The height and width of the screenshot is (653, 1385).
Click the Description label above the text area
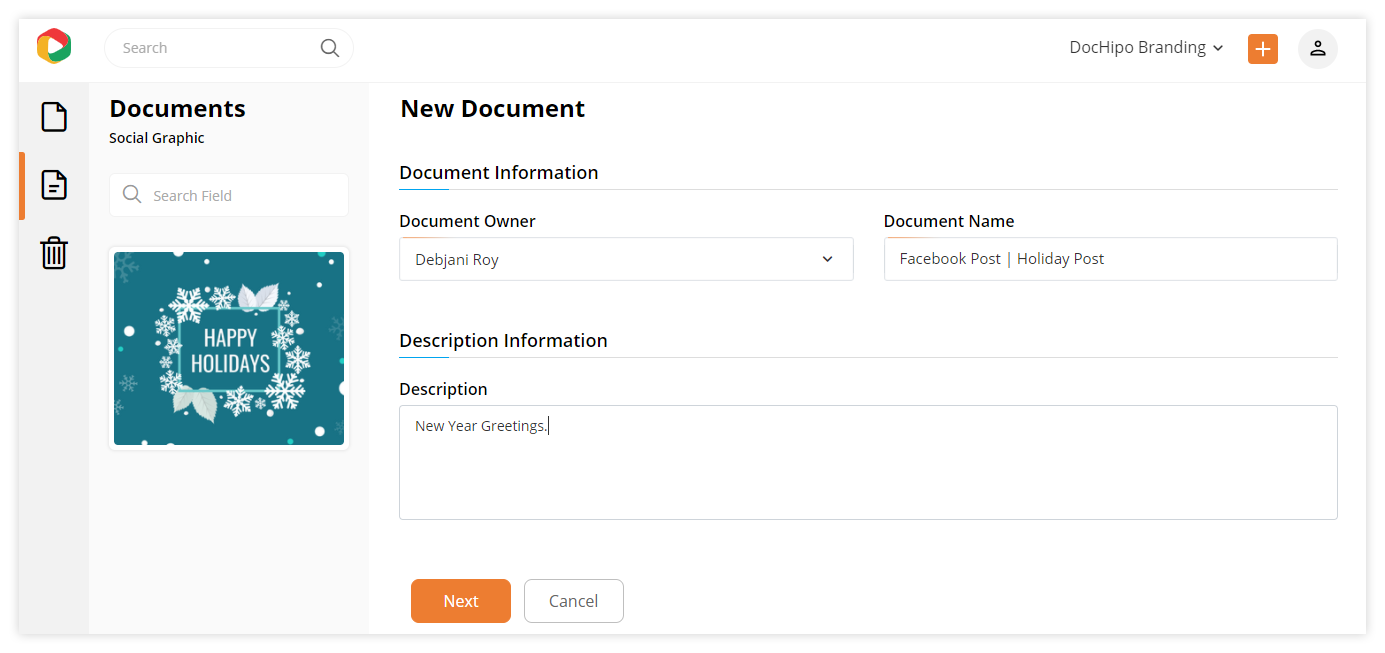pyautogui.click(x=443, y=389)
